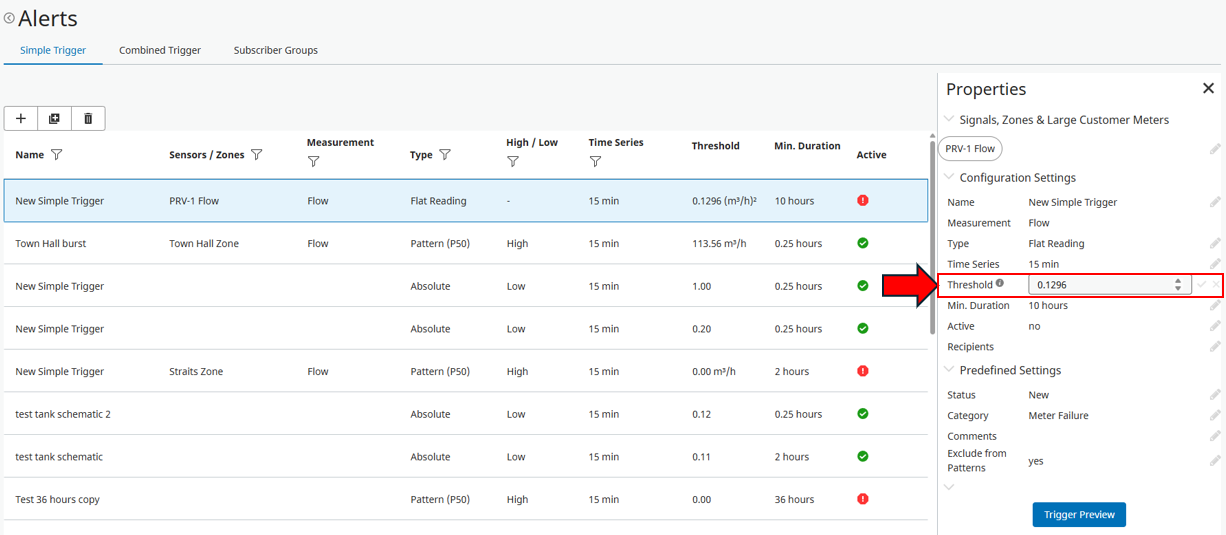Click the Type column filter icon
Viewport: 1226px width, 535px height.
tap(445, 155)
